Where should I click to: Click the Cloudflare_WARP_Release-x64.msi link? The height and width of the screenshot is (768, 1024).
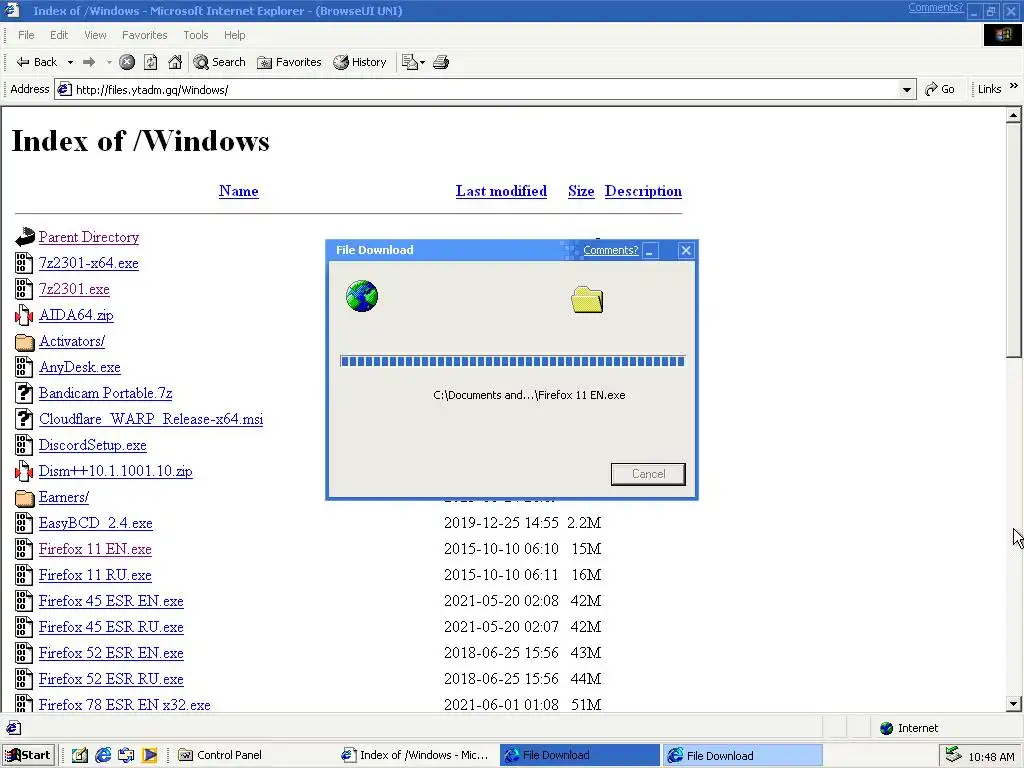pyautogui.click(x=151, y=419)
